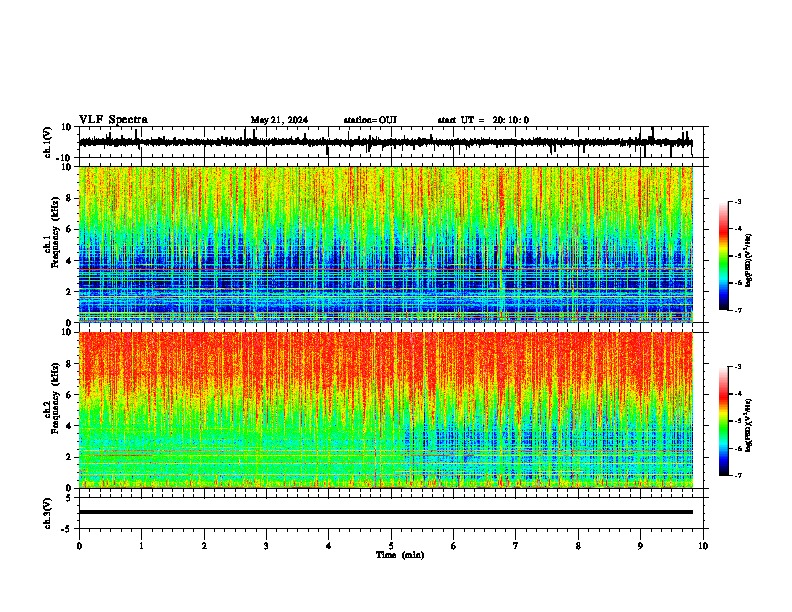792x612 pixels.
Task: Click the "ch.1(V)" waveform axis label
Action: pyautogui.click(x=48, y=142)
